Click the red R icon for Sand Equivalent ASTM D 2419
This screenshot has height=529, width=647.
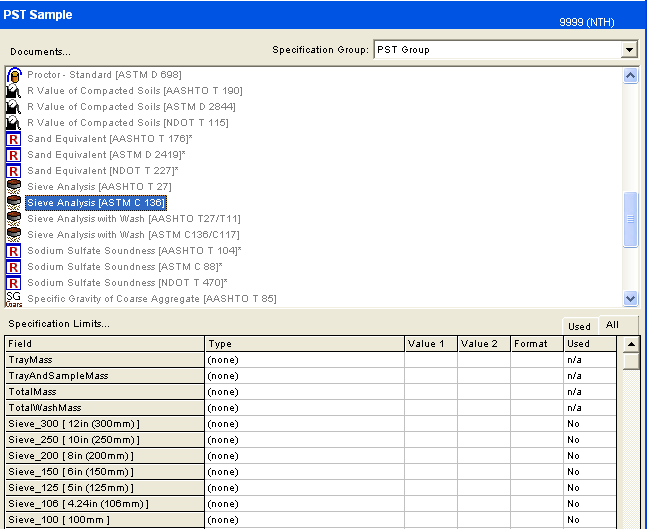click(14, 155)
